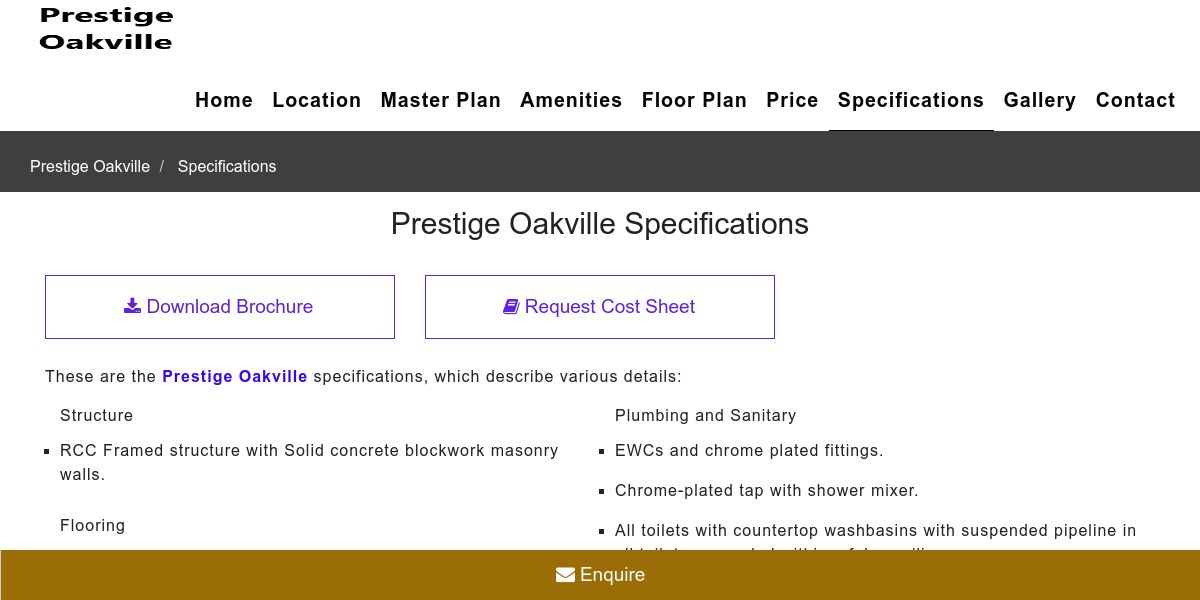Click the Prestige Oakville breadcrumb link
The width and height of the screenshot is (1200, 600).
[x=90, y=166]
